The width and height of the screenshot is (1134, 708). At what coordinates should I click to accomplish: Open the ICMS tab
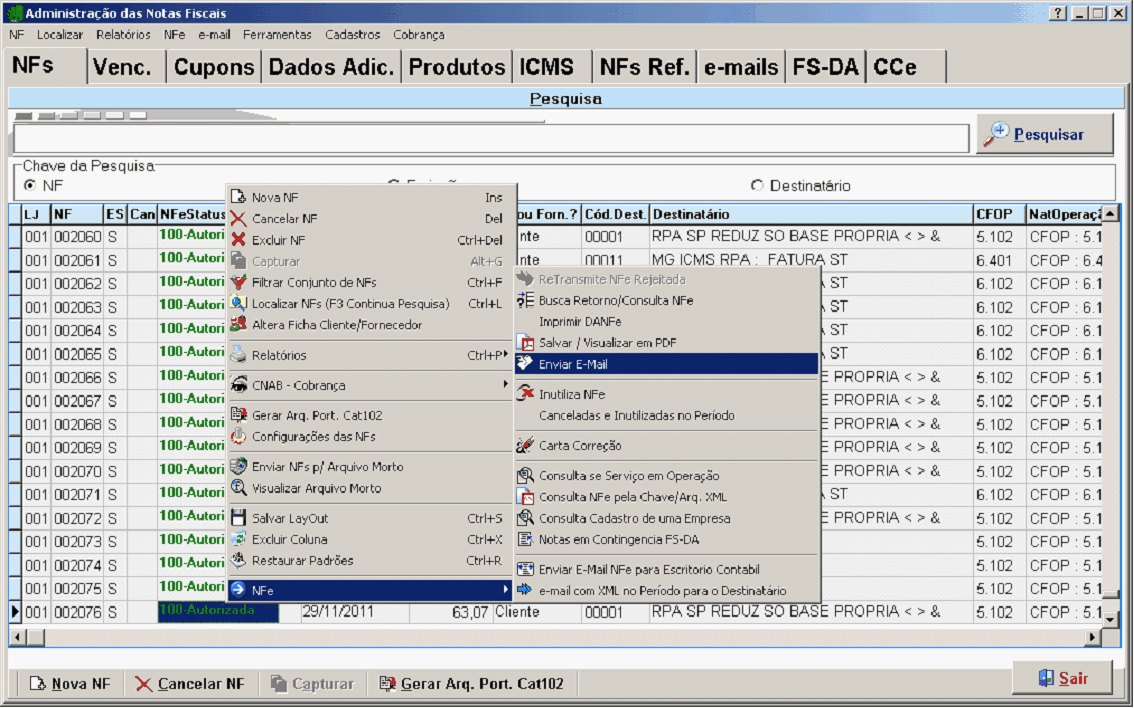pyautogui.click(x=547, y=67)
